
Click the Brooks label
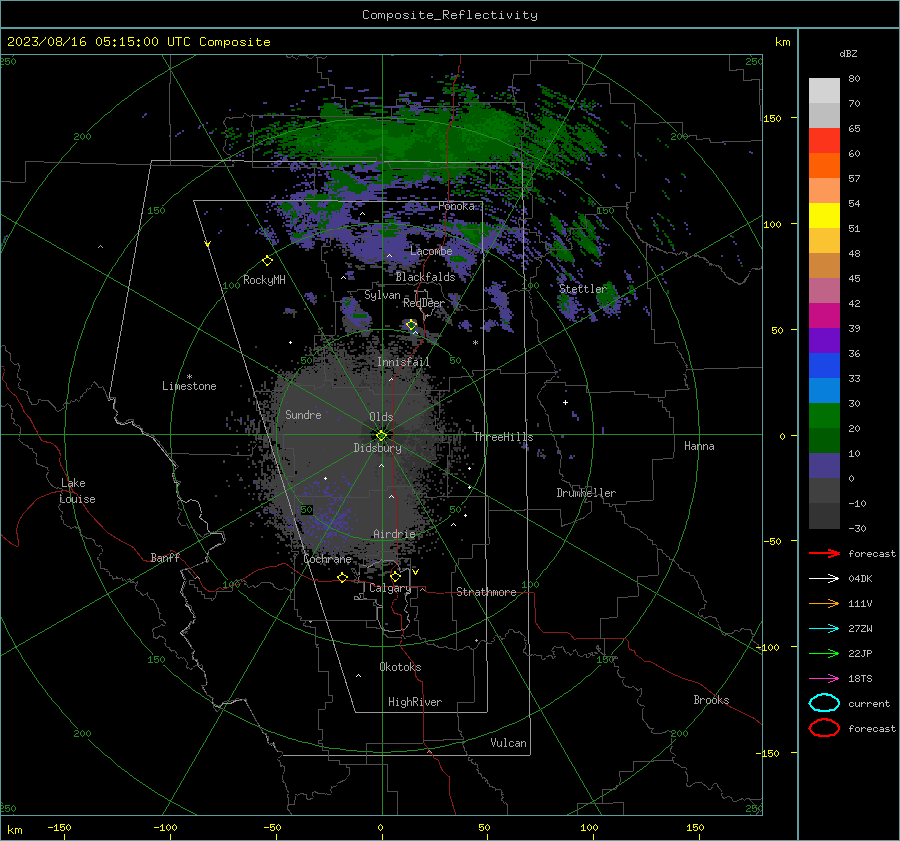711,700
